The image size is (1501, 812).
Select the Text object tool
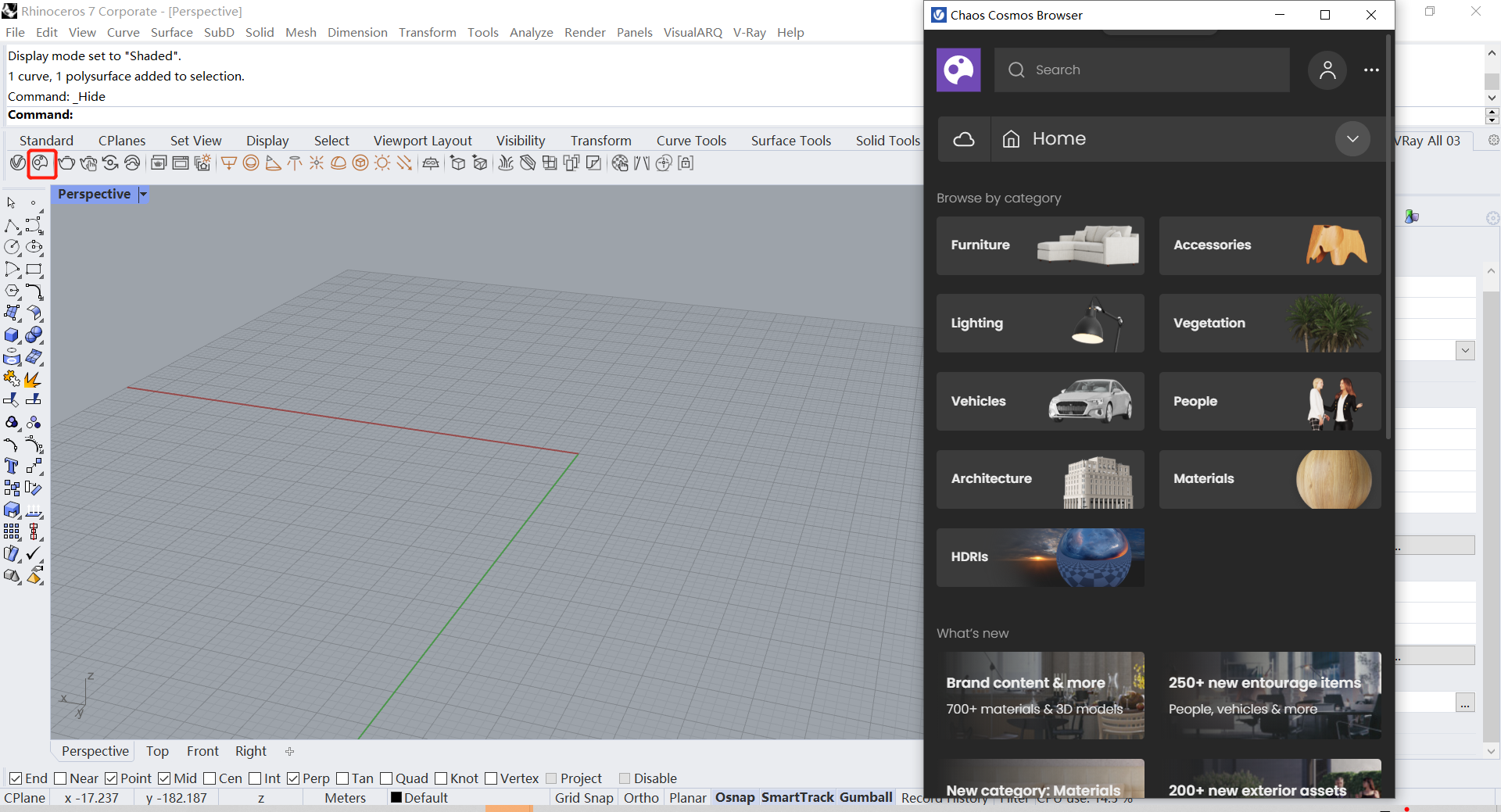point(13,467)
